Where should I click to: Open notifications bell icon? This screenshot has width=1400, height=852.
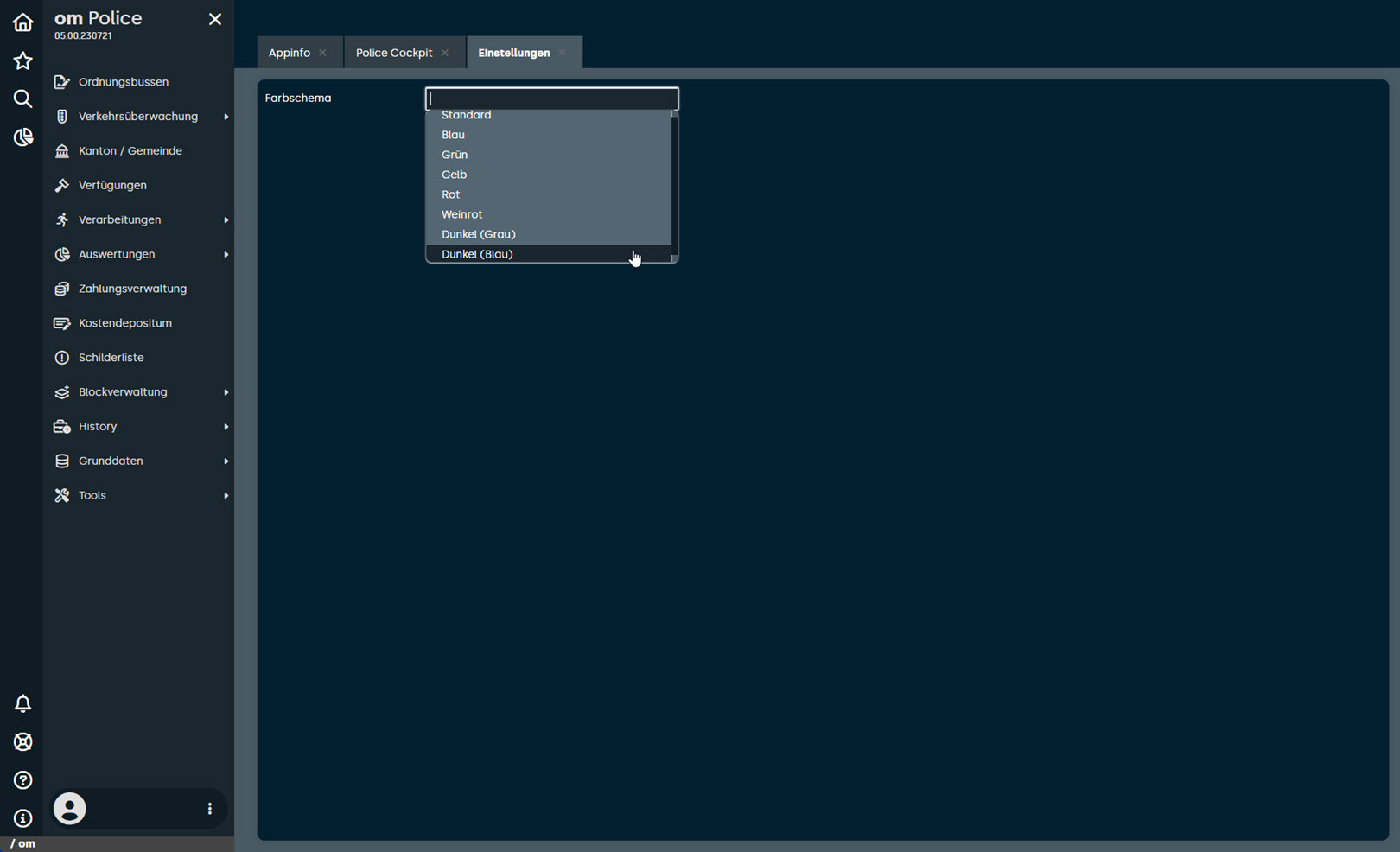tap(22, 703)
